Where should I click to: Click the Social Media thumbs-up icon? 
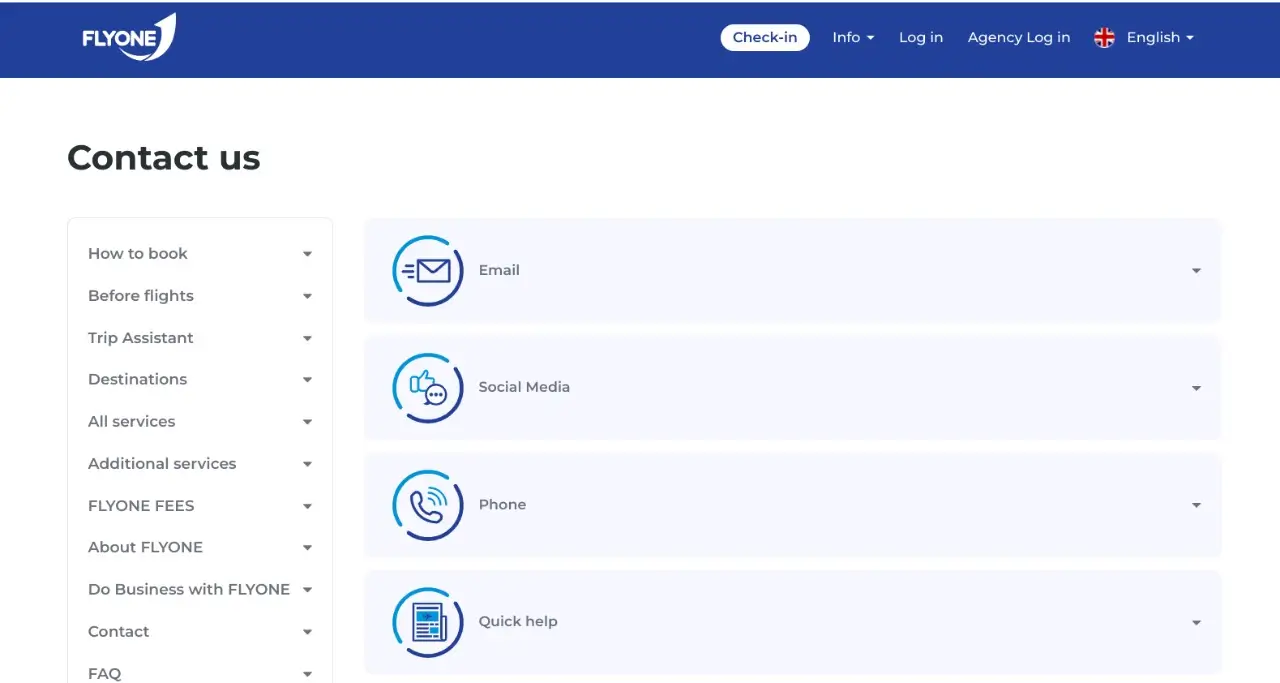(428, 388)
